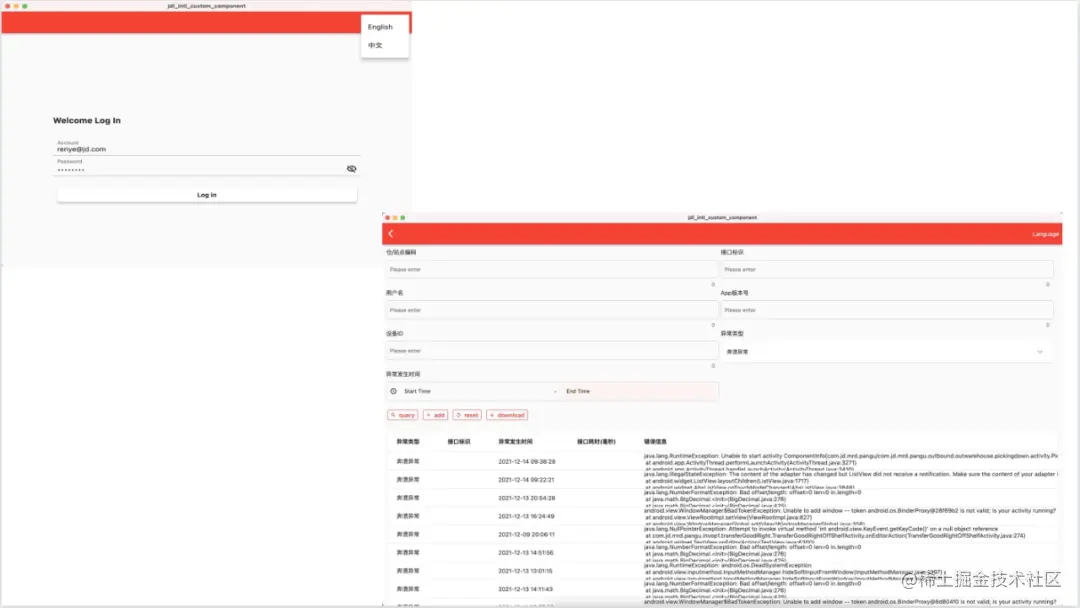Select row dated 2021-12-13 14:51:56
Viewport: 1080px width, 608px height.
point(722,552)
